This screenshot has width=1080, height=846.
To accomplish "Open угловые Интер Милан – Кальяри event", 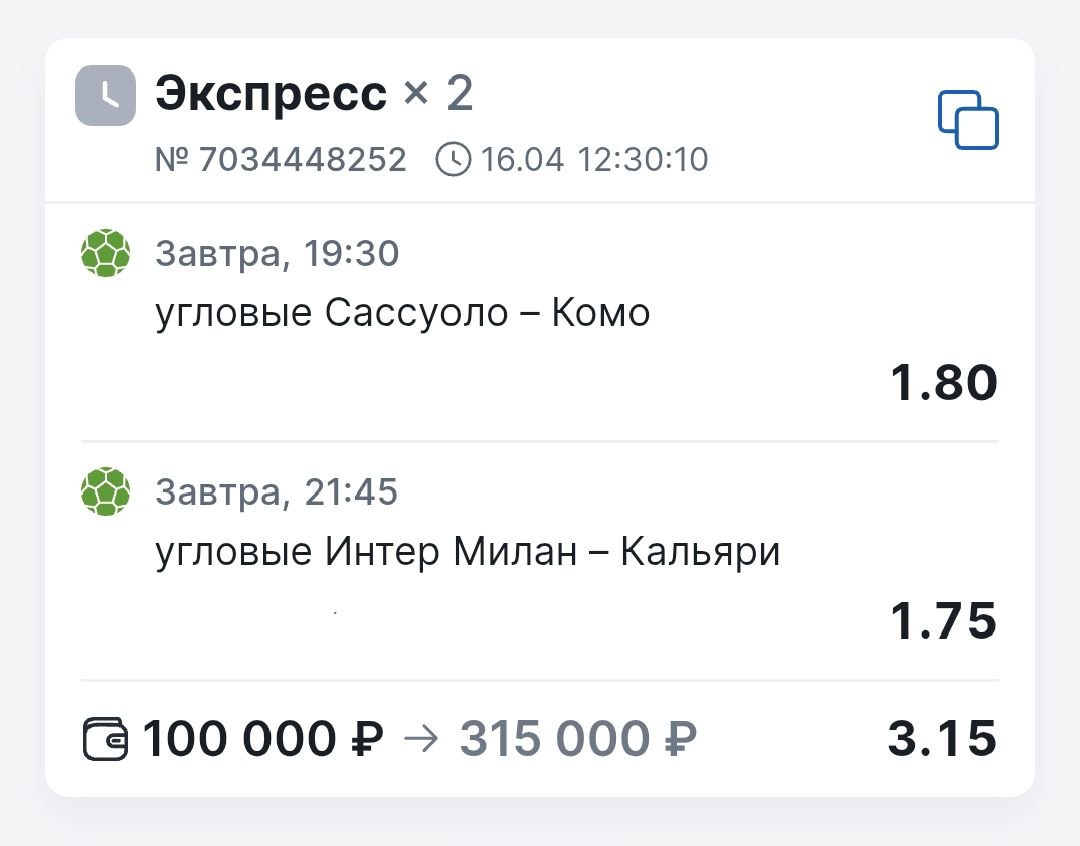I will point(468,552).
